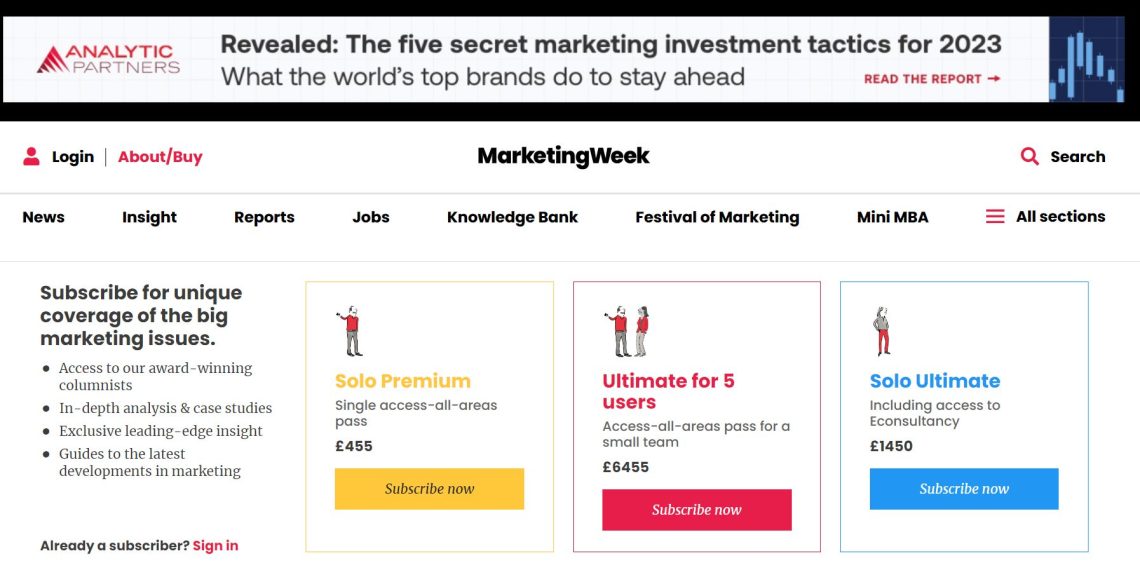Expand the All sections menu
1140x570 pixels.
click(x=1060, y=216)
